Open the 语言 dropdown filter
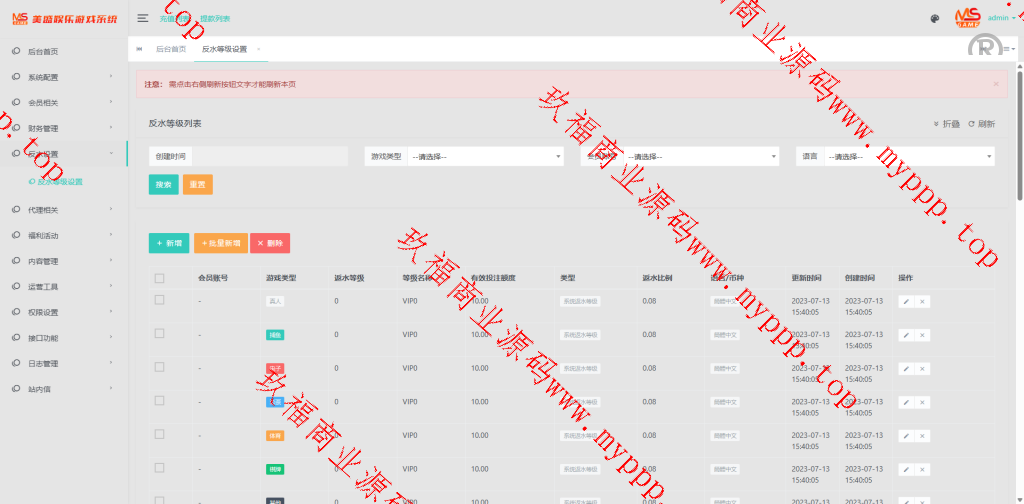The image size is (1024, 504). click(908, 157)
